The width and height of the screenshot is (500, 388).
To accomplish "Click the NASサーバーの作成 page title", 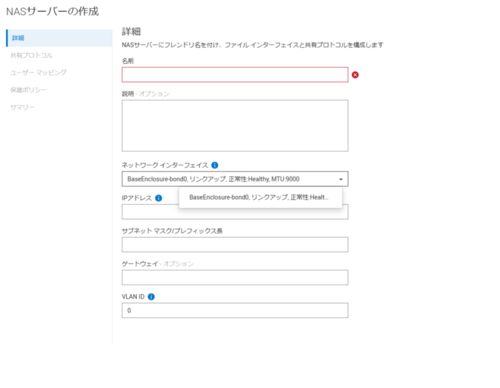I will click(x=53, y=12).
